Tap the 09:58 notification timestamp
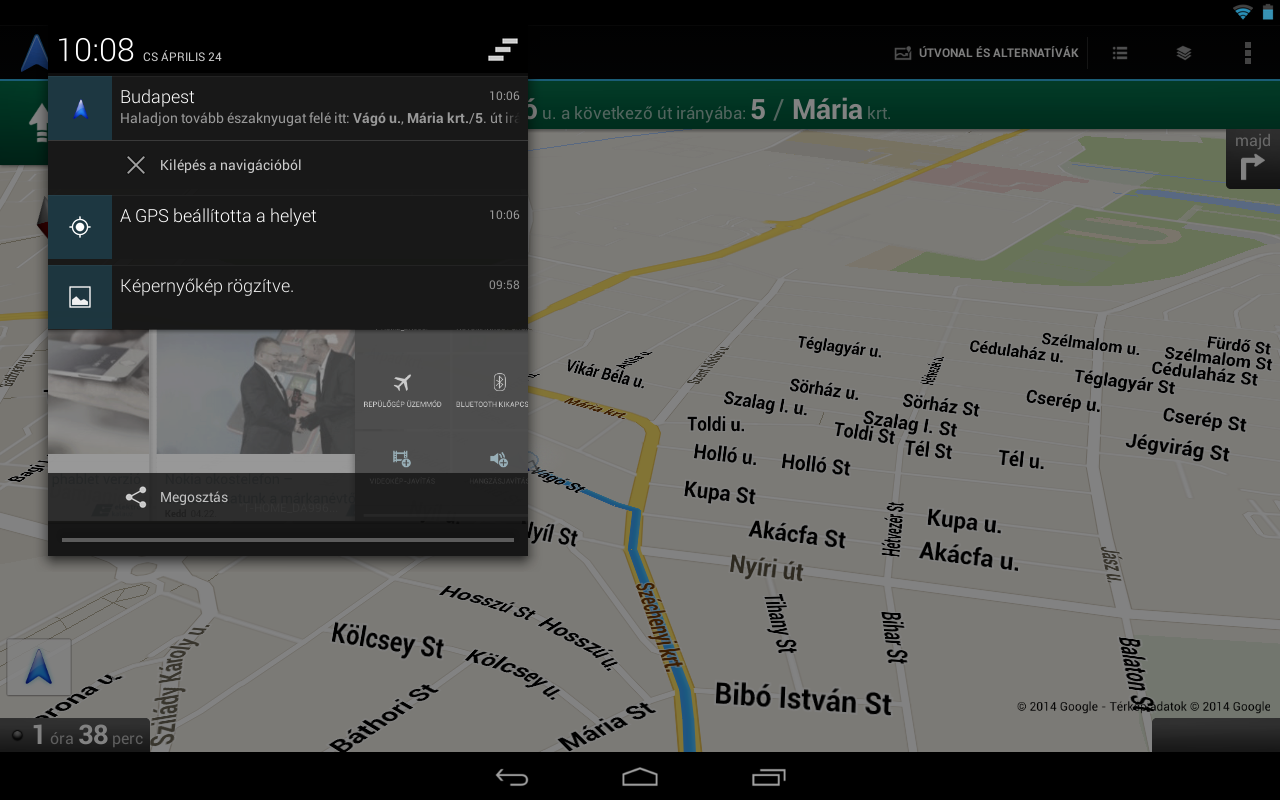This screenshot has width=1280, height=800. pyautogui.click(x=504, y=285)
